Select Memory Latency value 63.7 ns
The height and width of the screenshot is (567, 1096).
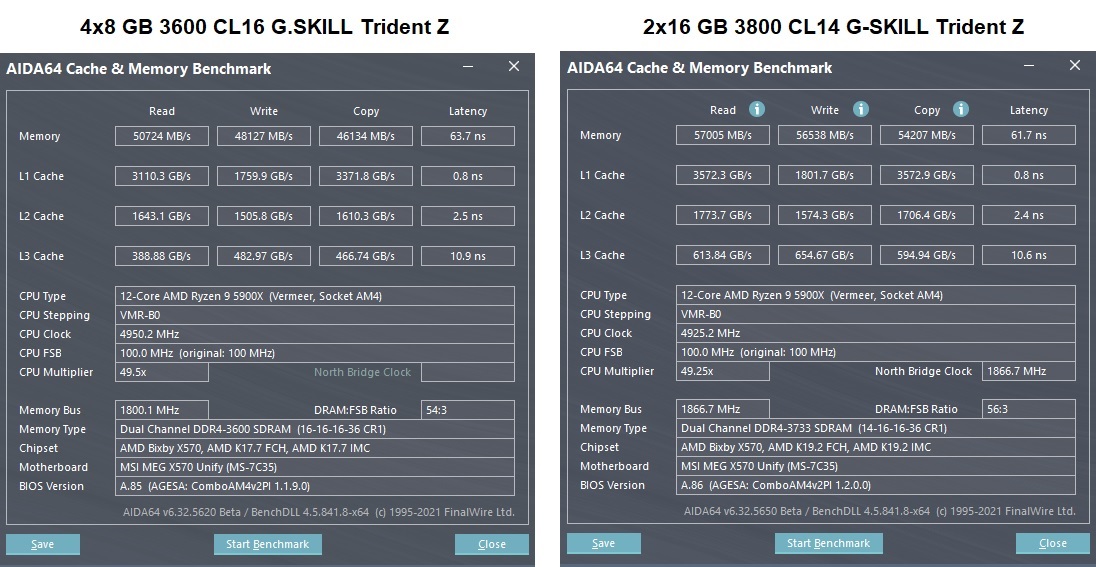pyautogui.click(x=468, y=136)
